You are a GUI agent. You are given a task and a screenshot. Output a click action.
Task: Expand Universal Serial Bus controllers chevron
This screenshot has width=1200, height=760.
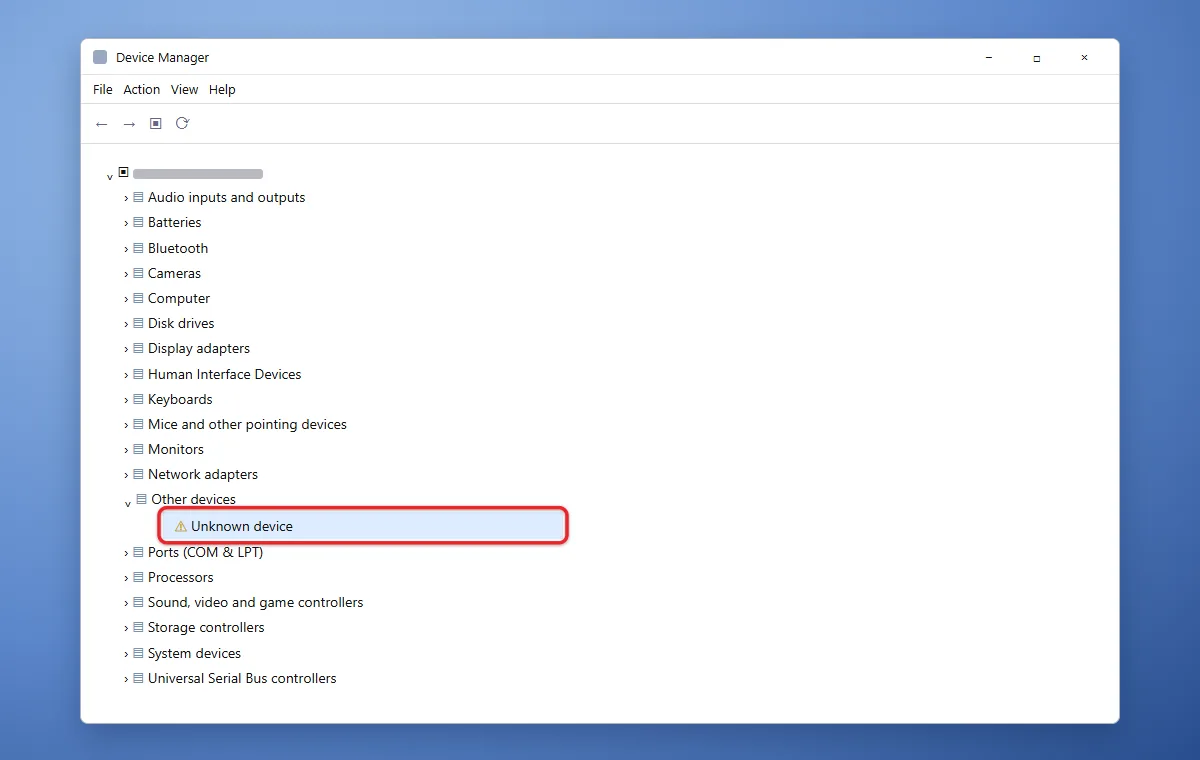(x=127, y=679)
